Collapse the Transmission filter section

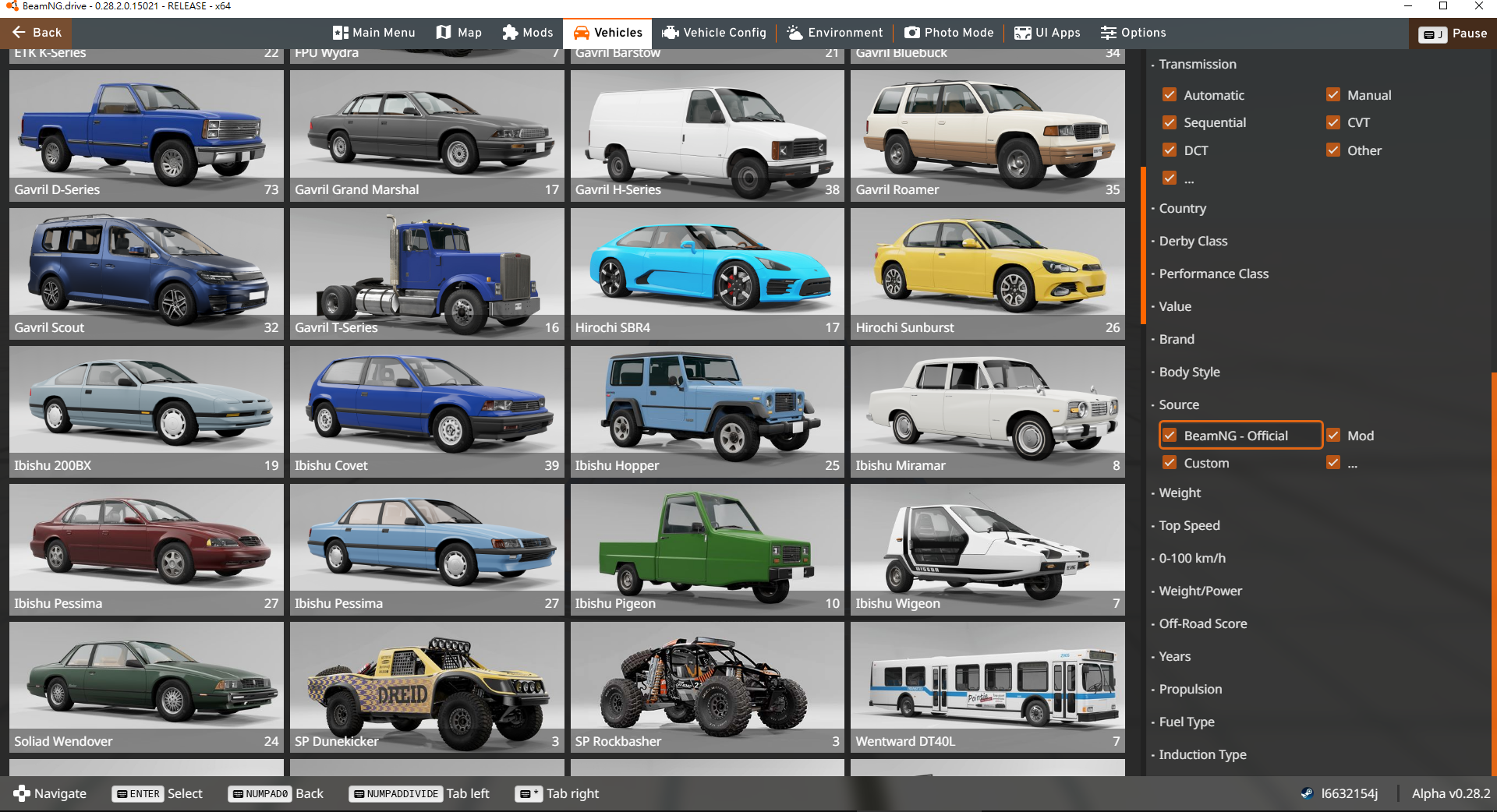[x=1197, y=64]
